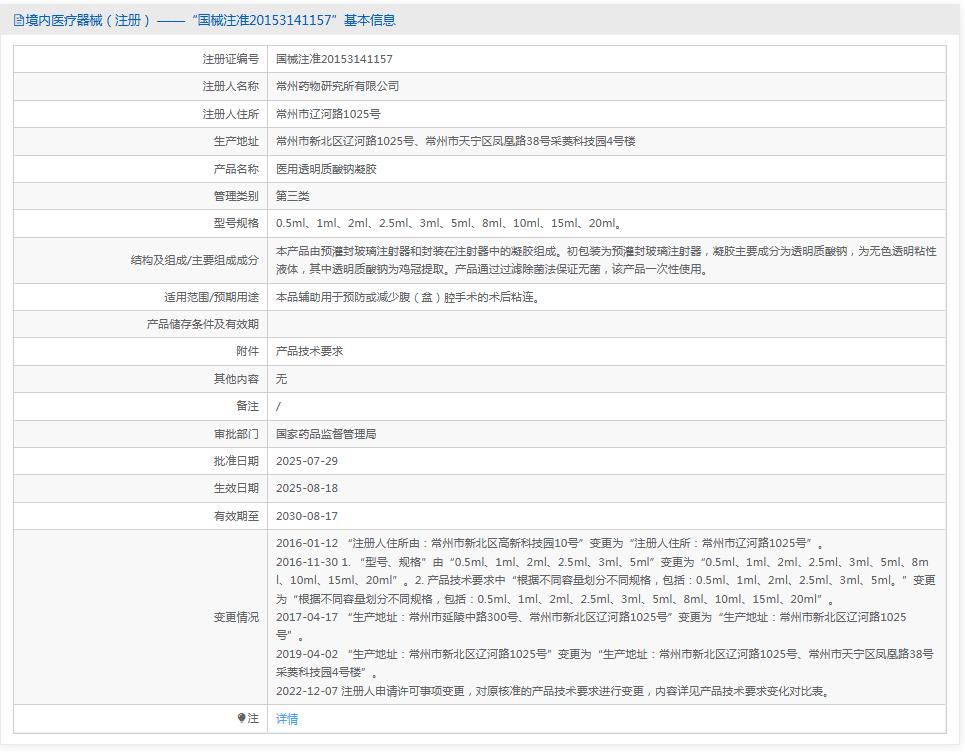This screenshot has height=752, width=965.
Task: Select the registration number 国械注准20153141157 value
Action: click(x=334, y=60)
